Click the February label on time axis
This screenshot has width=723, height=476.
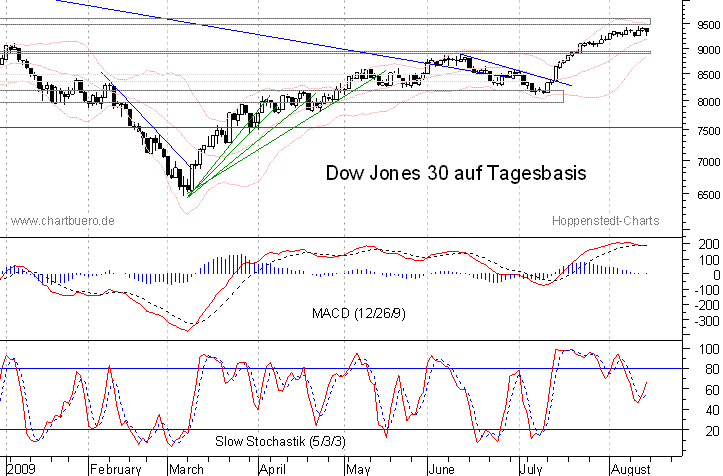pos(116,470)
